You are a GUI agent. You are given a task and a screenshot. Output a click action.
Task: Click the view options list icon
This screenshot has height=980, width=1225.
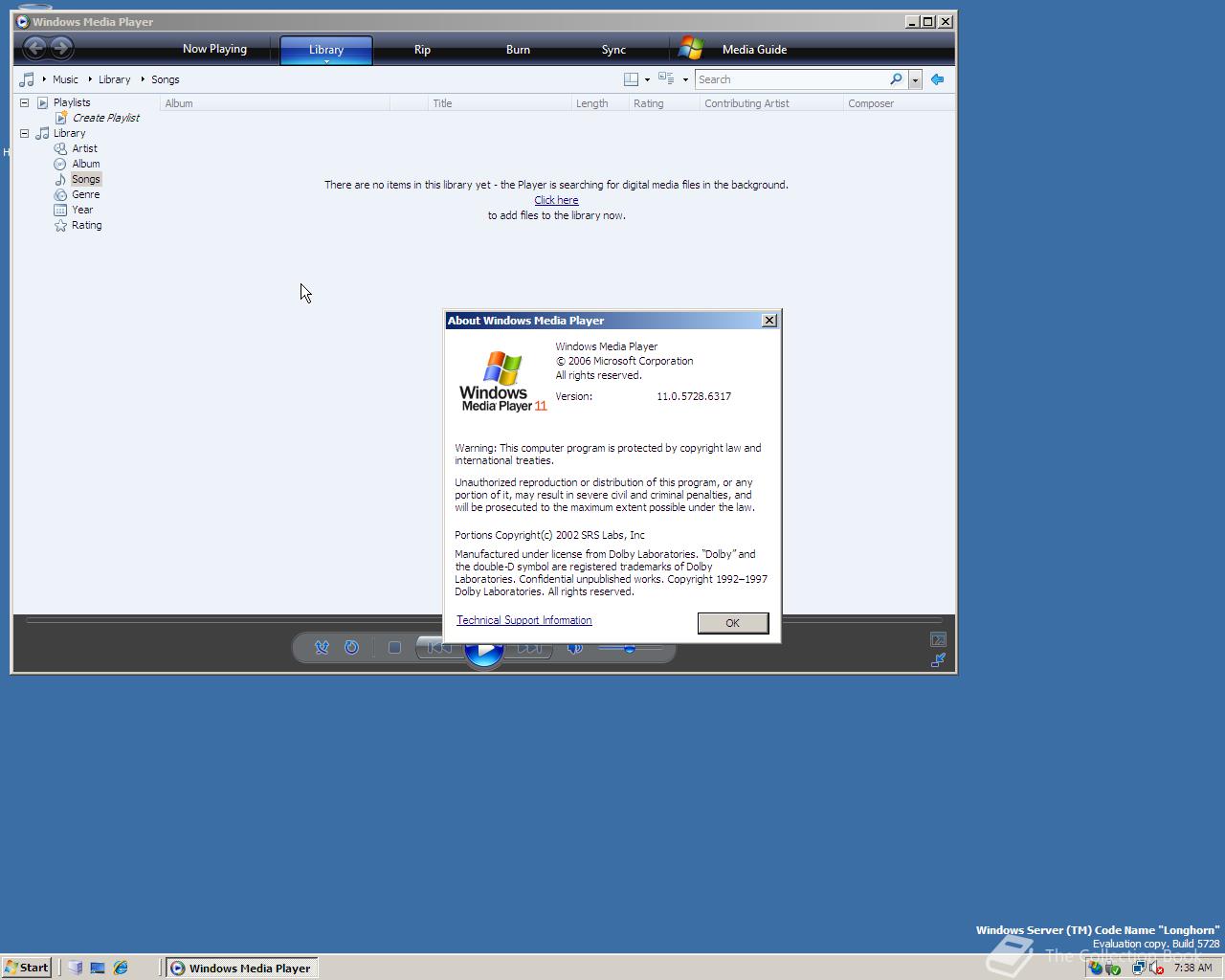click(x=666, y=79)
